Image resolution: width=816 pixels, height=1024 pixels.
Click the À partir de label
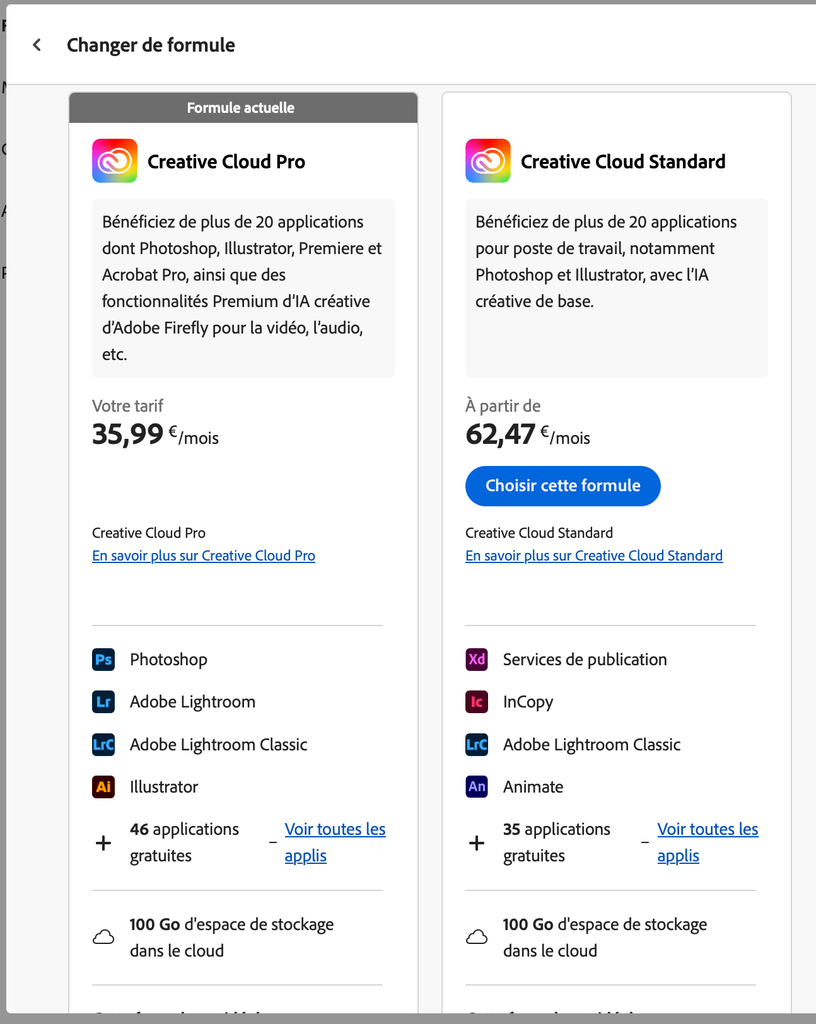tap(503, 406)
